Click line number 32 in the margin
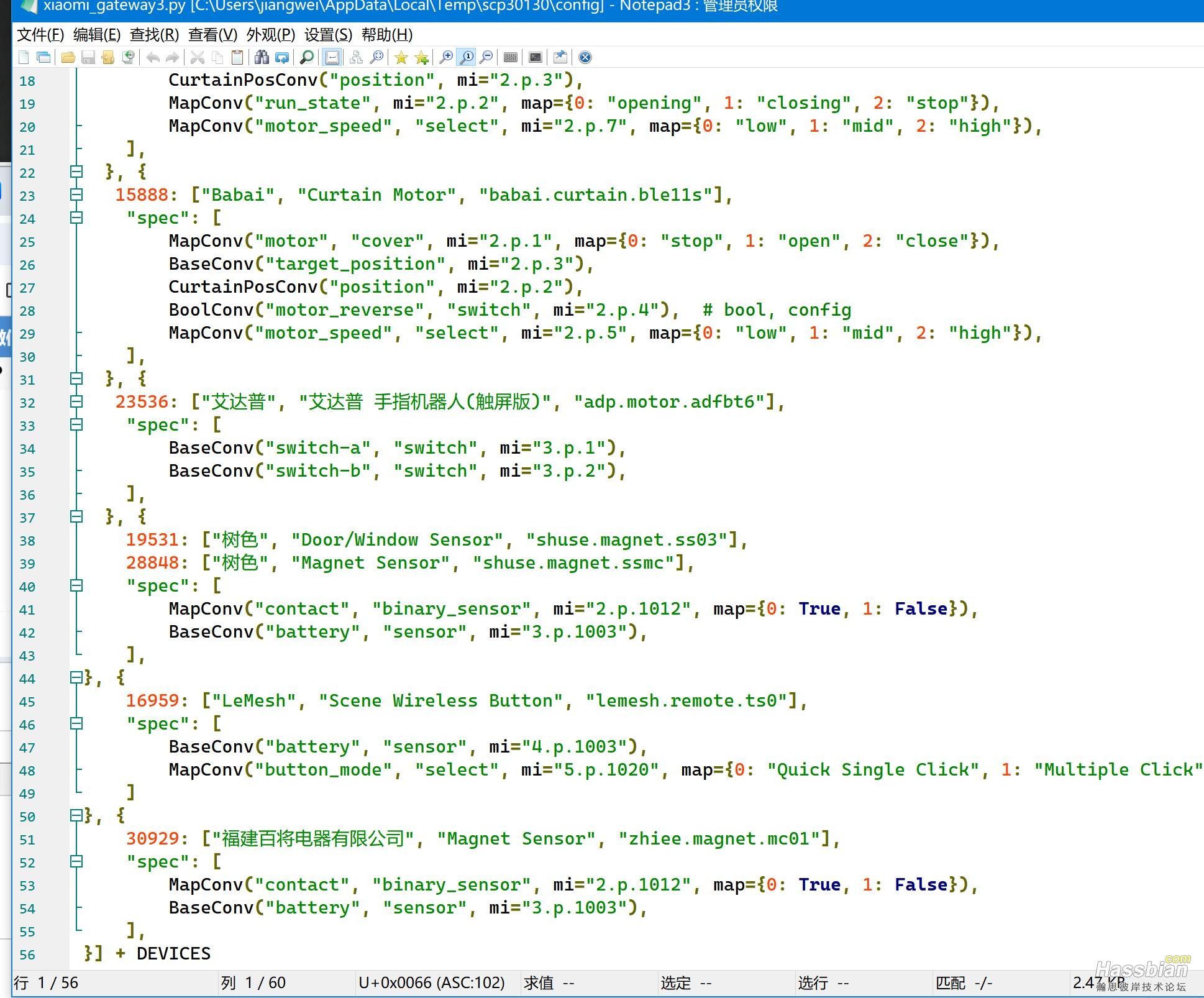 (27, 403)
